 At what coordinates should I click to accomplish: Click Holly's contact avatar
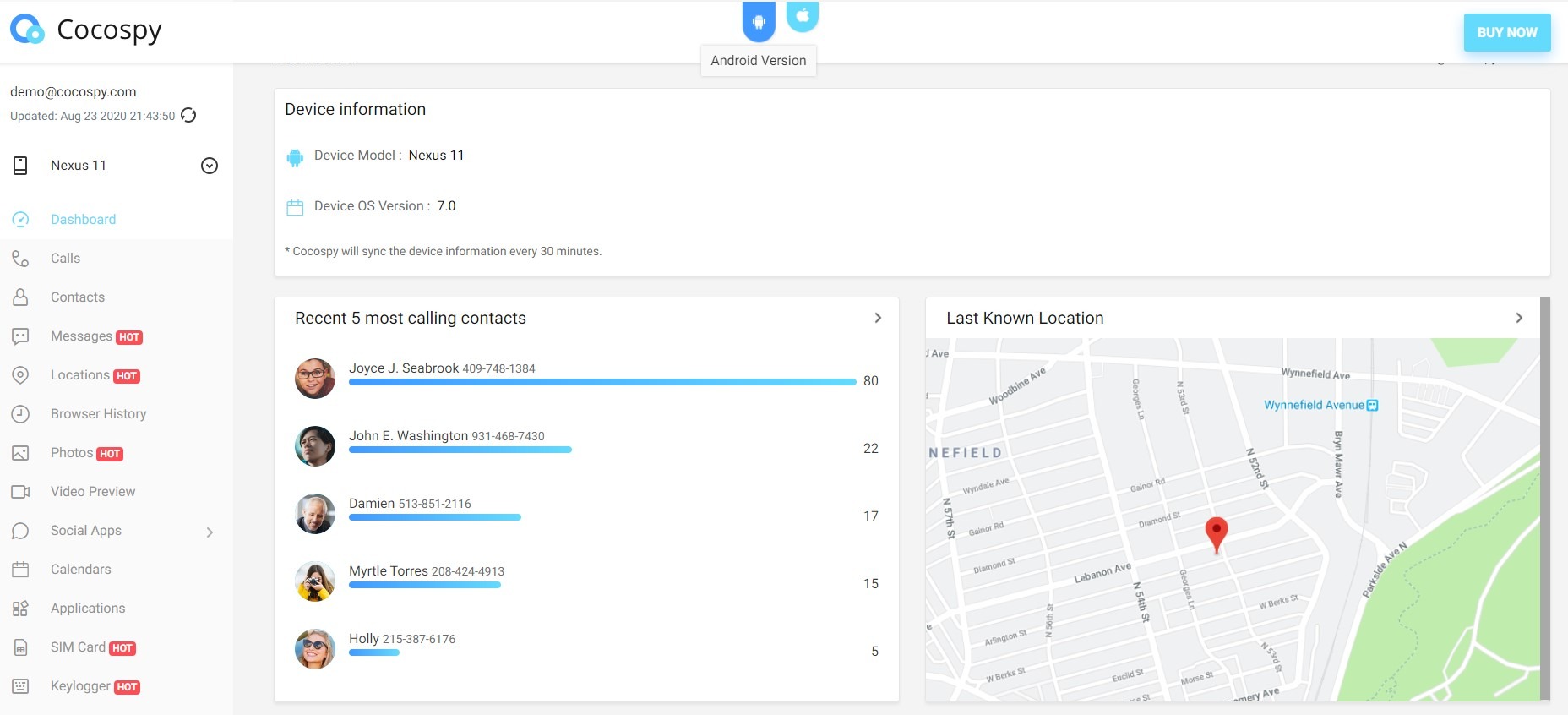(315, 649)
